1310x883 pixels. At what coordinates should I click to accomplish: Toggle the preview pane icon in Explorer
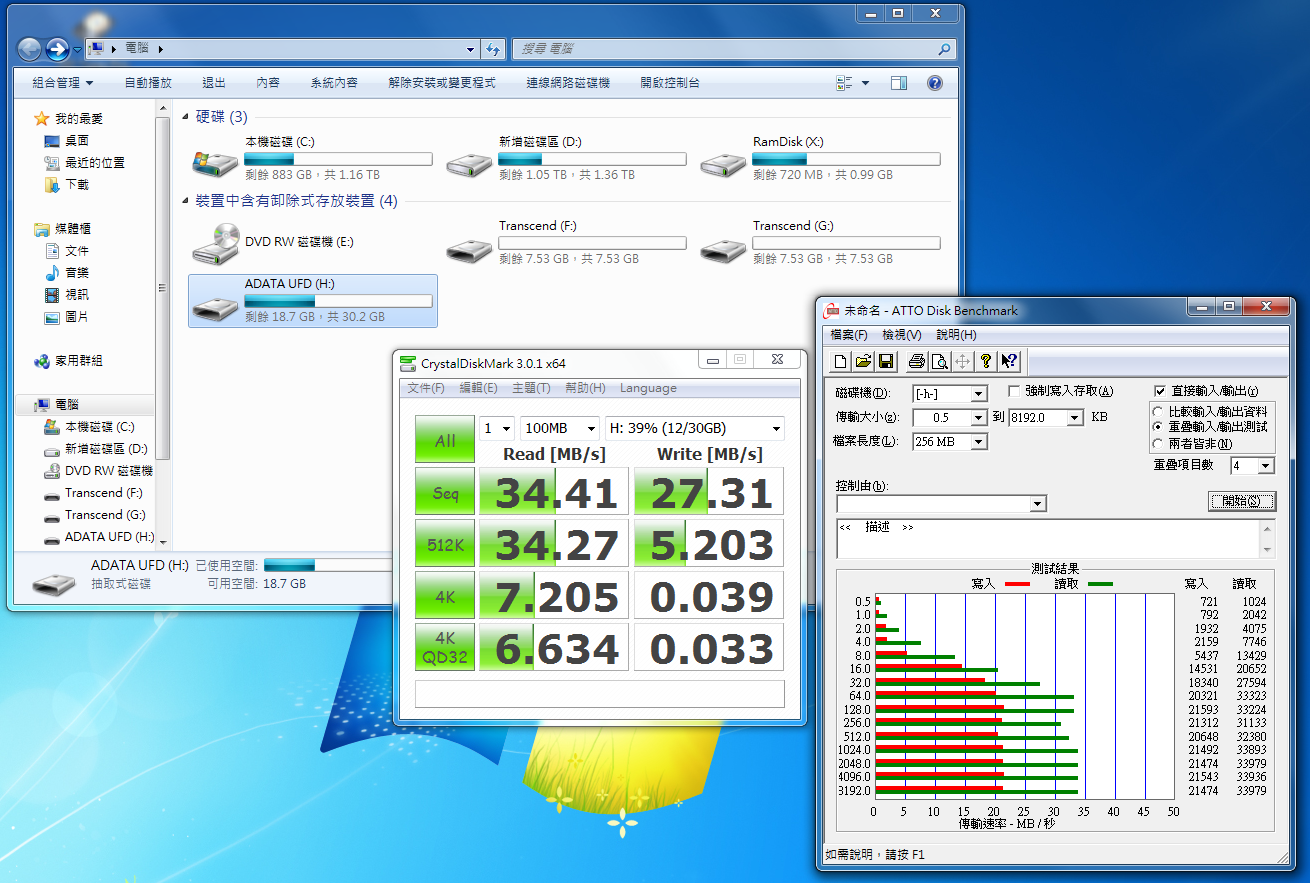click(x=899, y=83)
